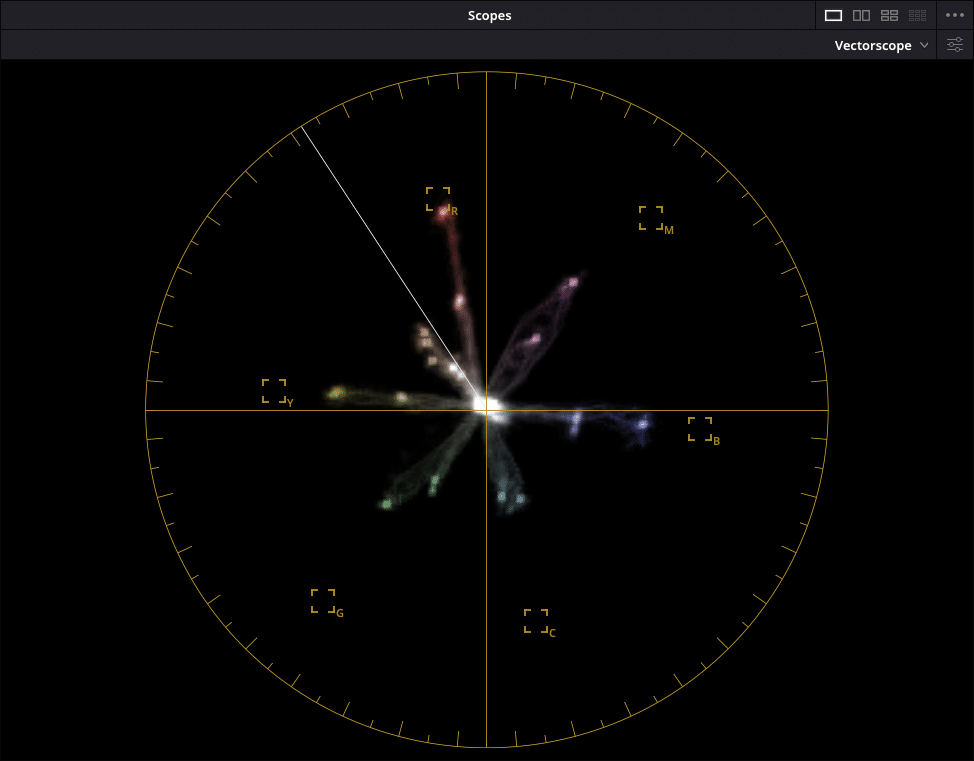This screenshot has height=761, width=974.
Task: Switch to the dual scope layout
Action: click(862, 15)
